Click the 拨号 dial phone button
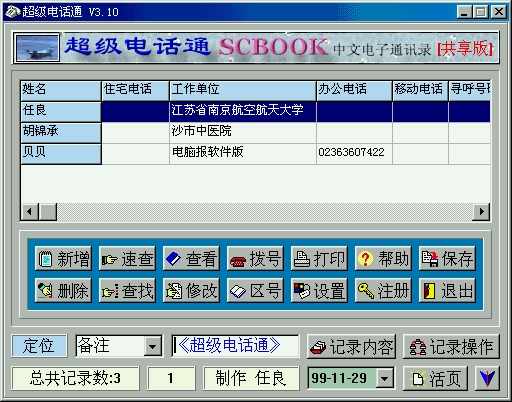Screen dimensions: 512x402 (255, 258)
